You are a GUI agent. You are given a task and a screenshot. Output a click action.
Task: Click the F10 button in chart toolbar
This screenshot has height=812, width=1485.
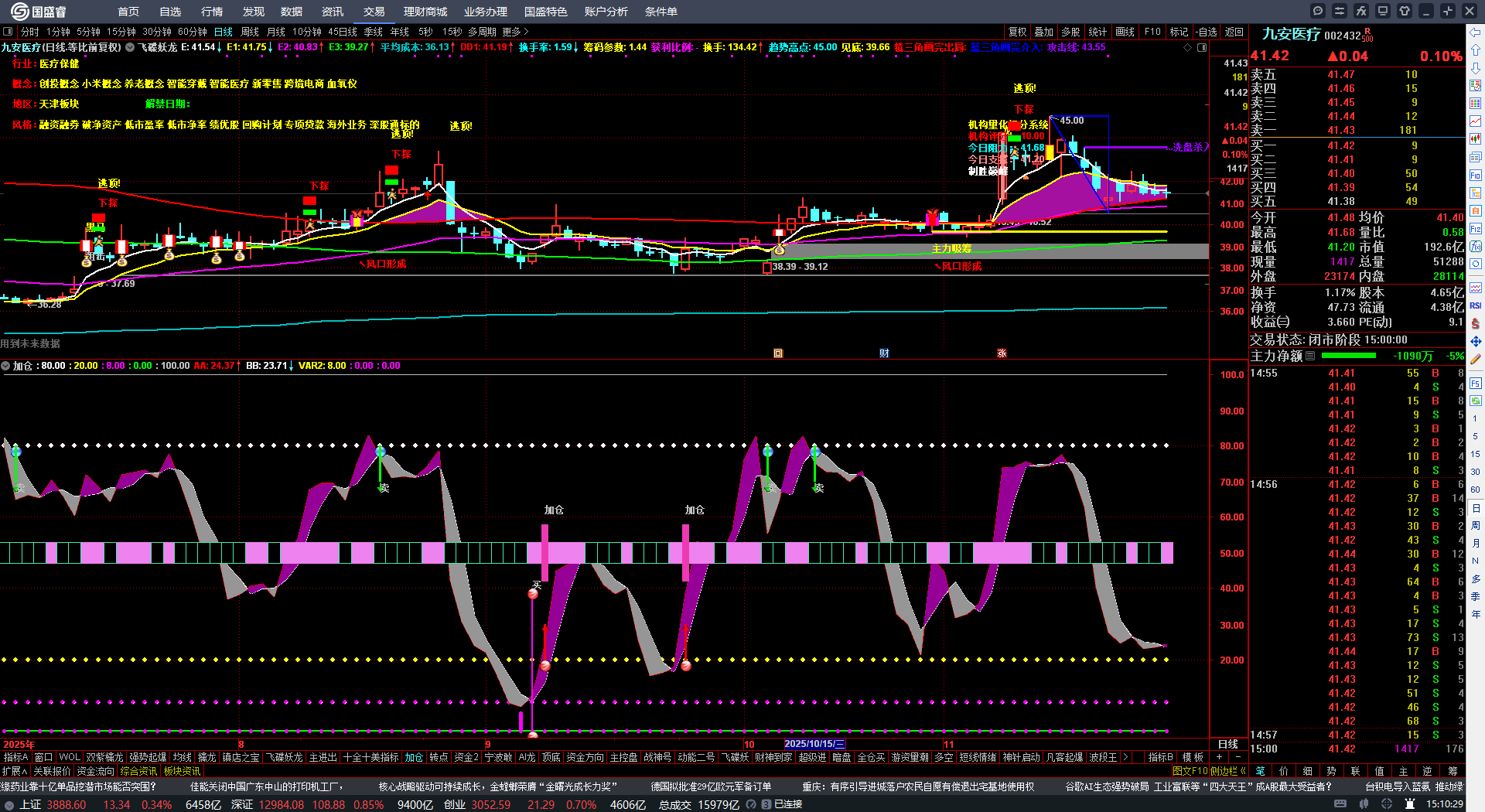click(1152, 32)
